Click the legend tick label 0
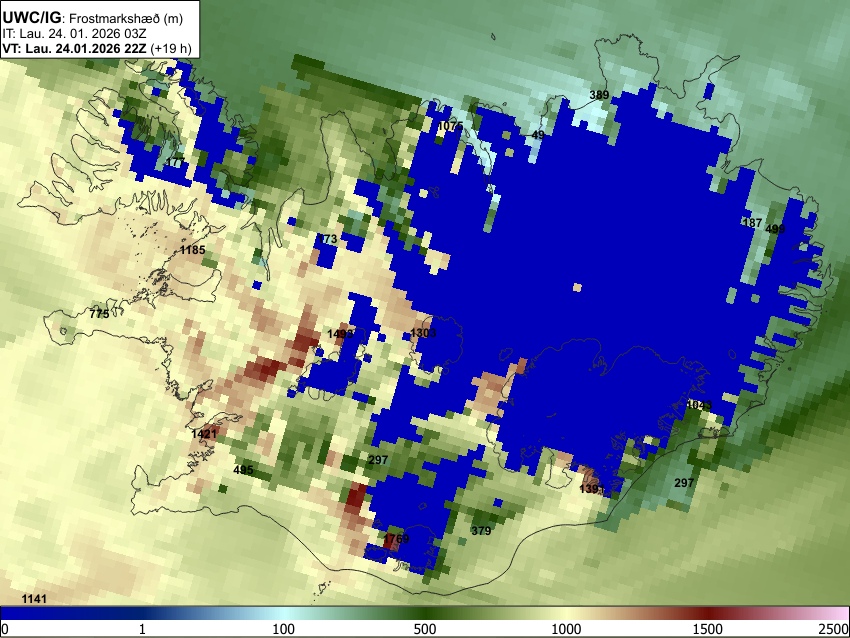Image resolution: width=850 pixels, height=638 pixels. [x=5, y=629]
